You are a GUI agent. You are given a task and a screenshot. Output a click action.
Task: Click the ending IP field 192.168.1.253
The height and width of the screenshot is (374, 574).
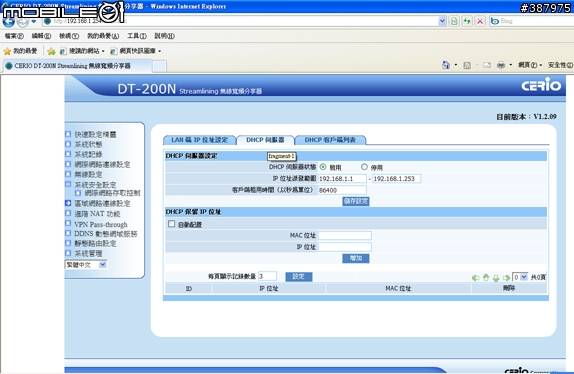coord(396,179)
